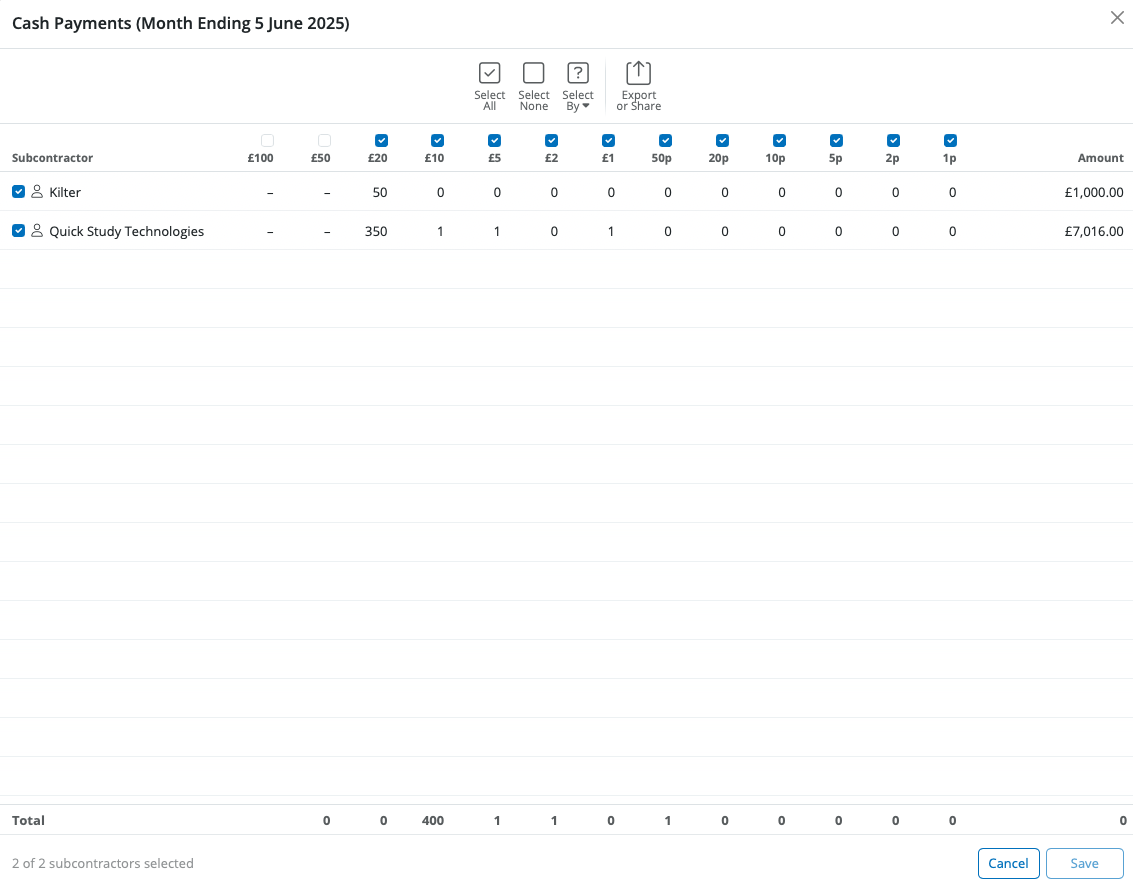Screen dimensions: 1133x886
Task: Click the Select None icon
Action: 533,74
